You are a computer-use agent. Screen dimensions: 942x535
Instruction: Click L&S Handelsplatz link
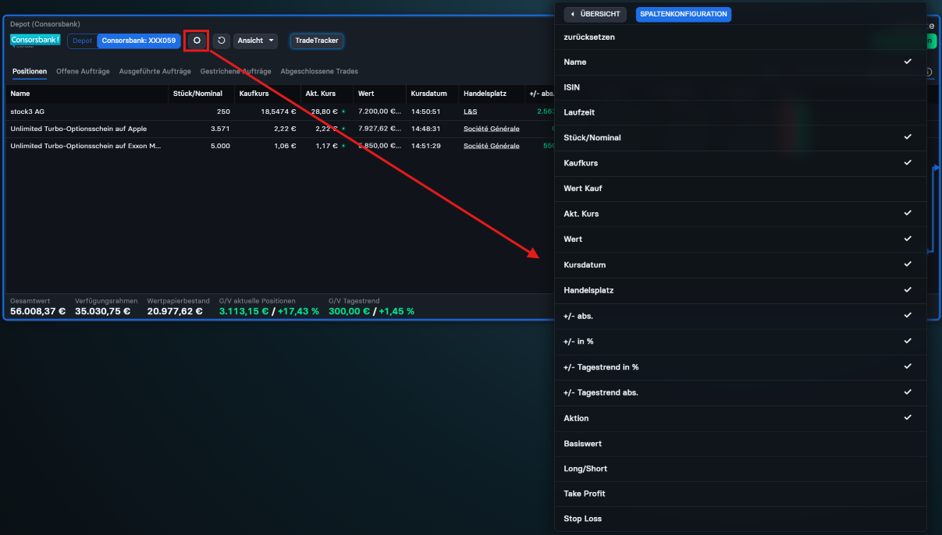pos(470,112)
